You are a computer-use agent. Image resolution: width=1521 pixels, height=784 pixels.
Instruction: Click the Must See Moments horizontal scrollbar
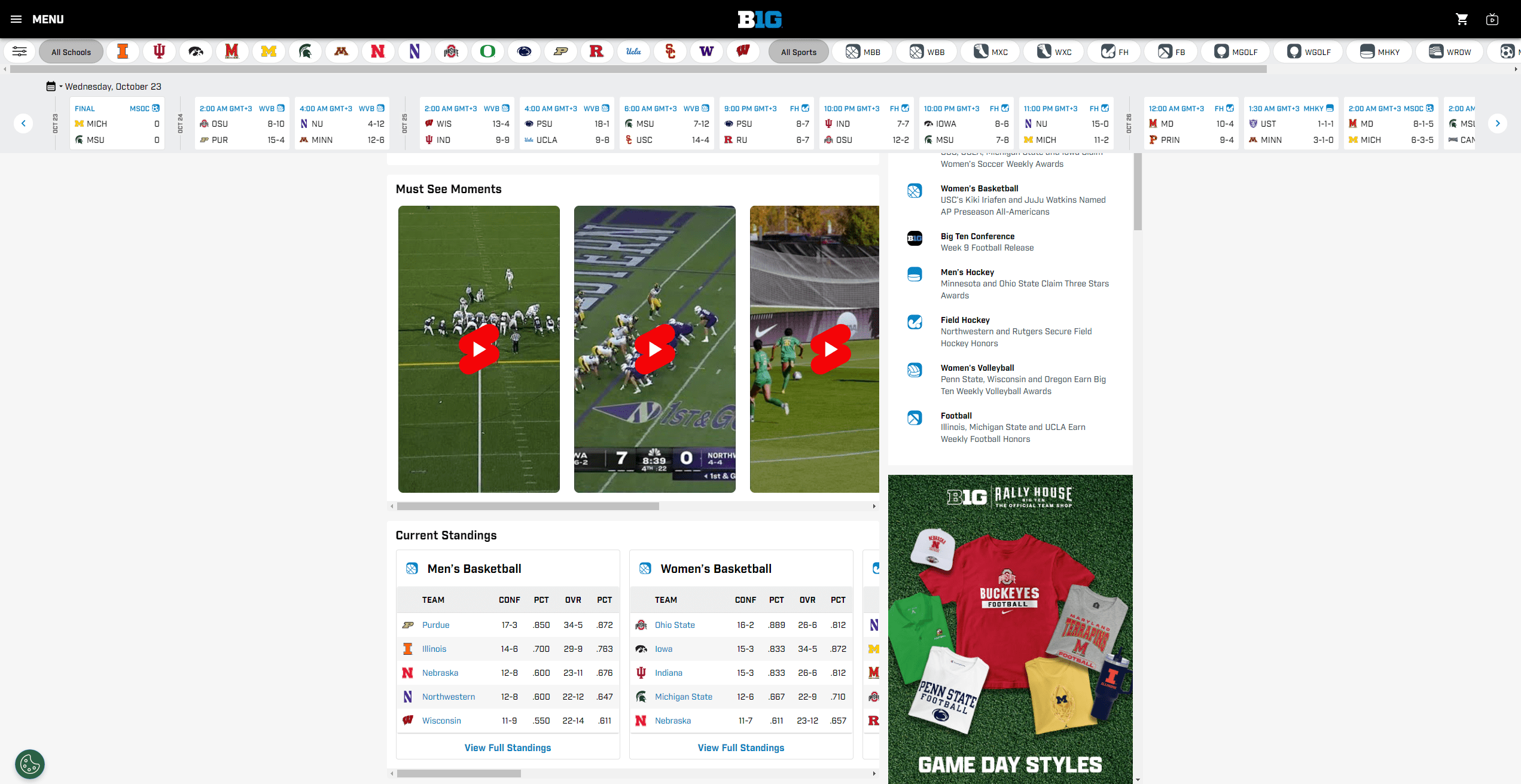click(x=528, y=506)
